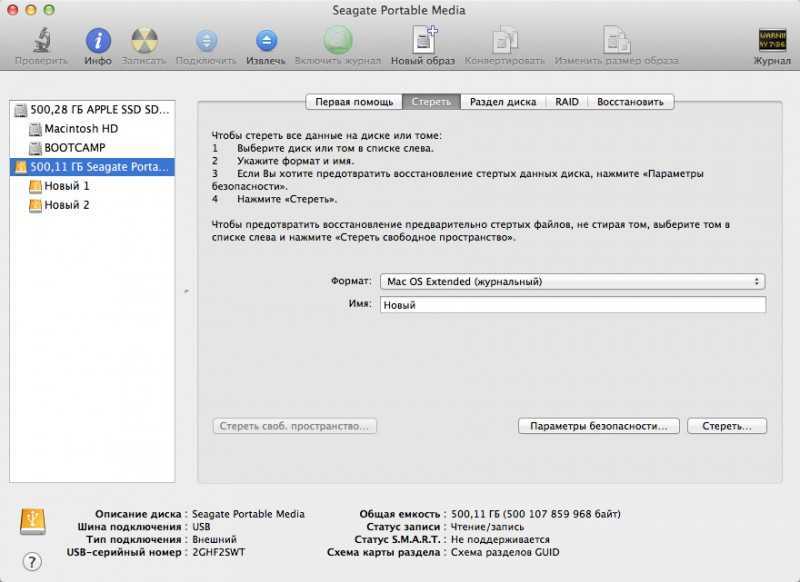
Task: Click the orange USB disk icon in the footer
Action: (33, 521)
